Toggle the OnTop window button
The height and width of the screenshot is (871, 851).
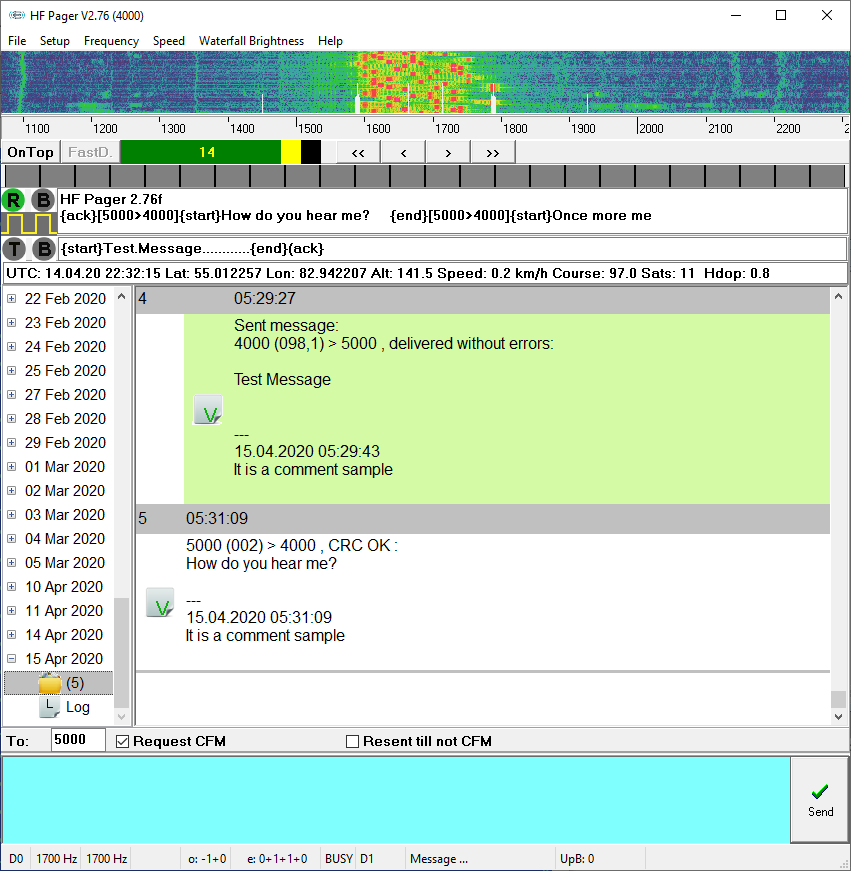pyautogui.click(x=30, y=152)
